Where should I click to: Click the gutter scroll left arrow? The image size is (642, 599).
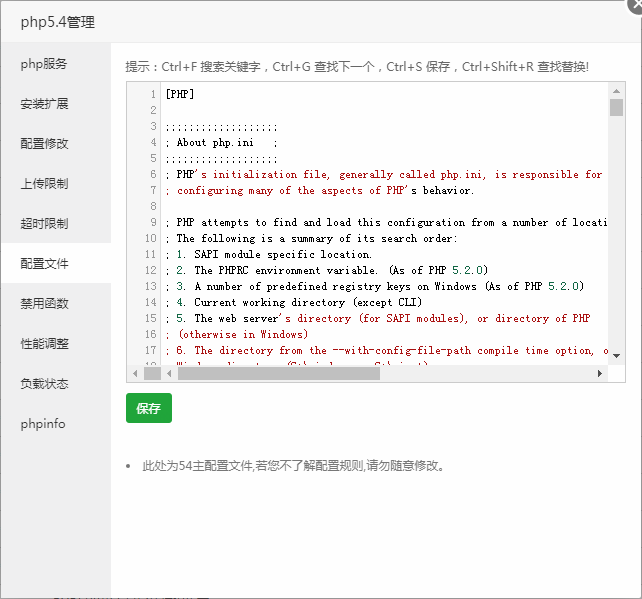[x=135, y=373]
